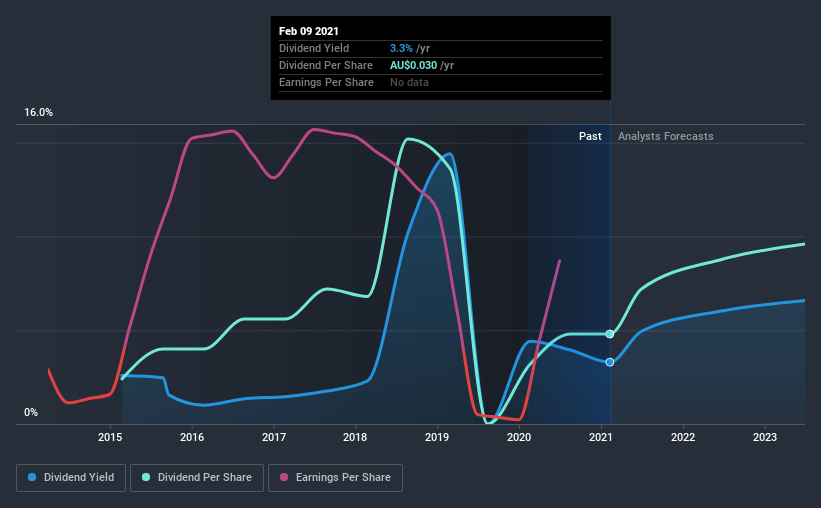Image resolution: width=821 pixels, height=508 pixels.
Task: Click the teal Dividend Per Share legend dot
Action: [x=146, y=477]
